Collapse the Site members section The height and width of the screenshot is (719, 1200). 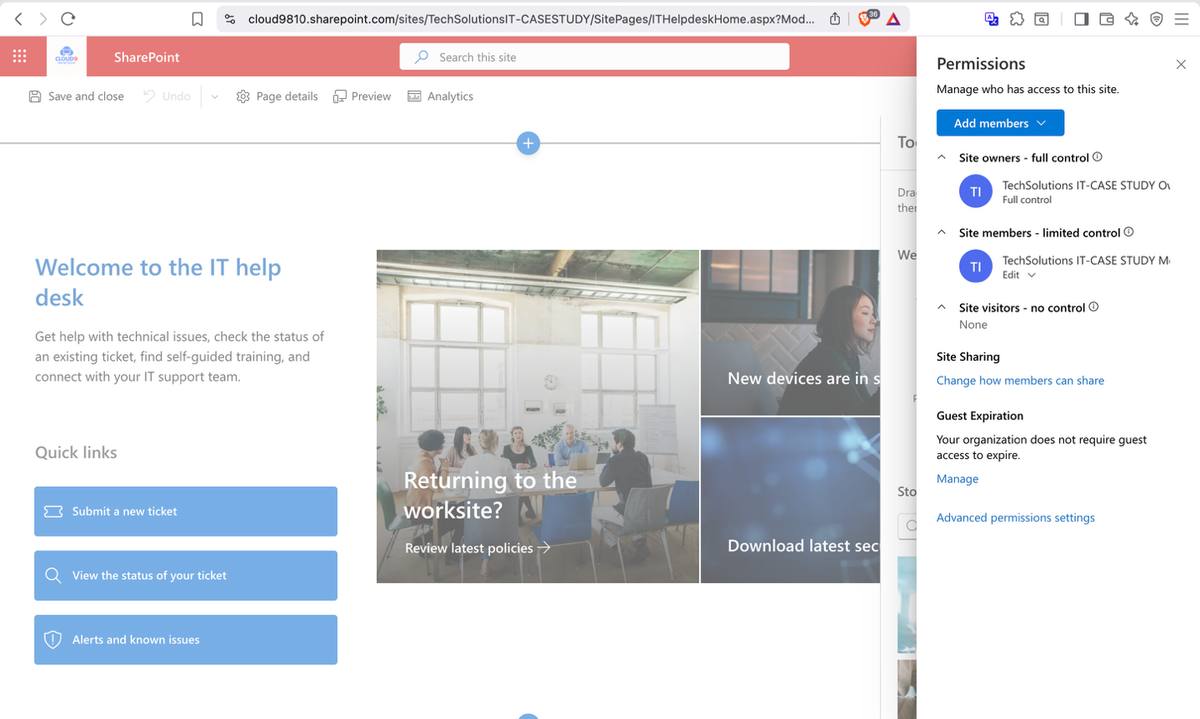click(x=942, y=232)
